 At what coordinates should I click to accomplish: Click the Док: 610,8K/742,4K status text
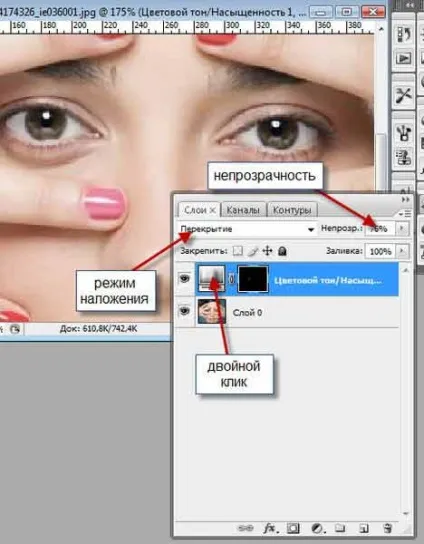(x=98, y=329)
